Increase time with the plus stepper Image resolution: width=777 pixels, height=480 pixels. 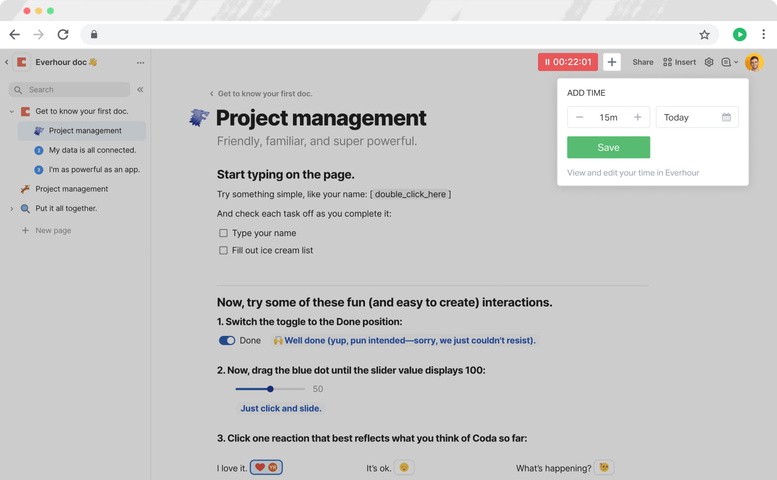tap(638, 117)
